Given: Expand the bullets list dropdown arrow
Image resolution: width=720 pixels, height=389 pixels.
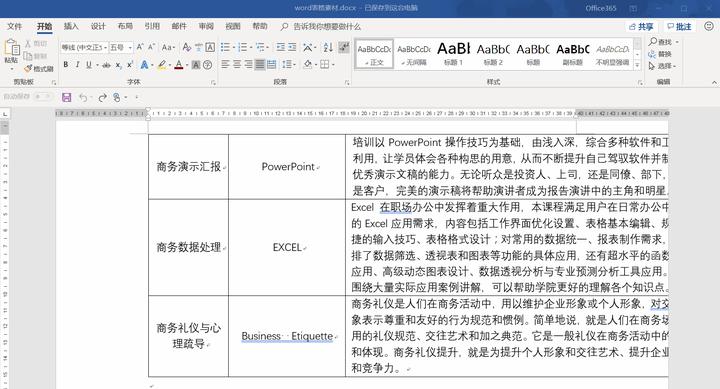Looking at the screenshot, I should pyautogui.click(x=234, y=47).
